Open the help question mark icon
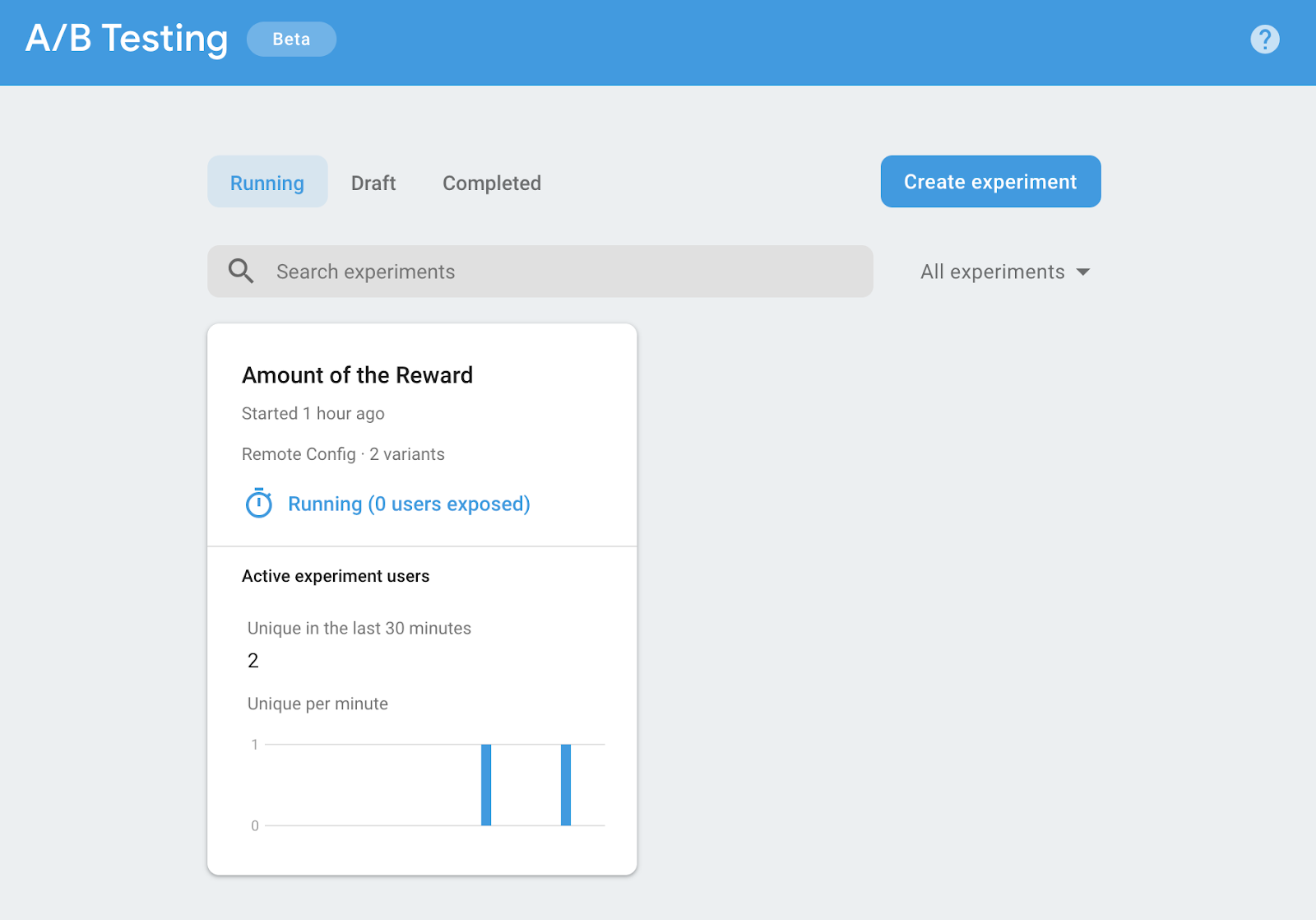This screenshot has height=920, width=1316. (1264, 39)
